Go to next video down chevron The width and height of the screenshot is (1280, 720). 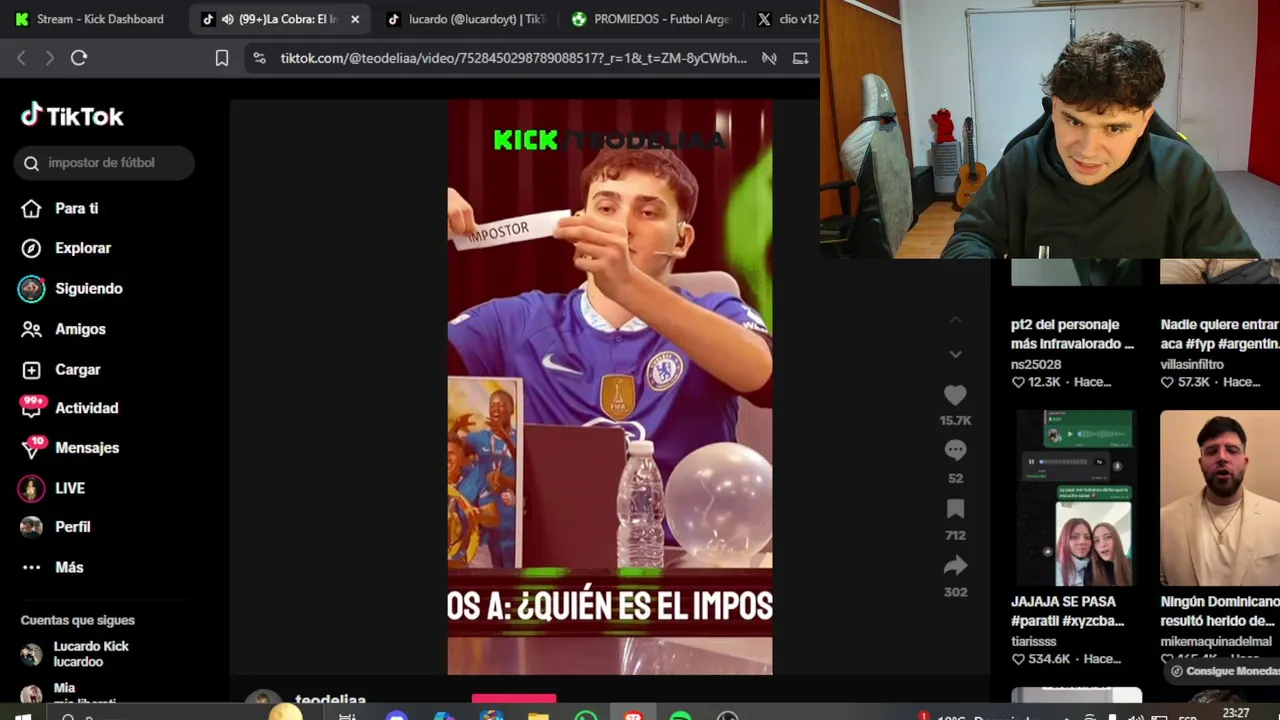point(955,354)
